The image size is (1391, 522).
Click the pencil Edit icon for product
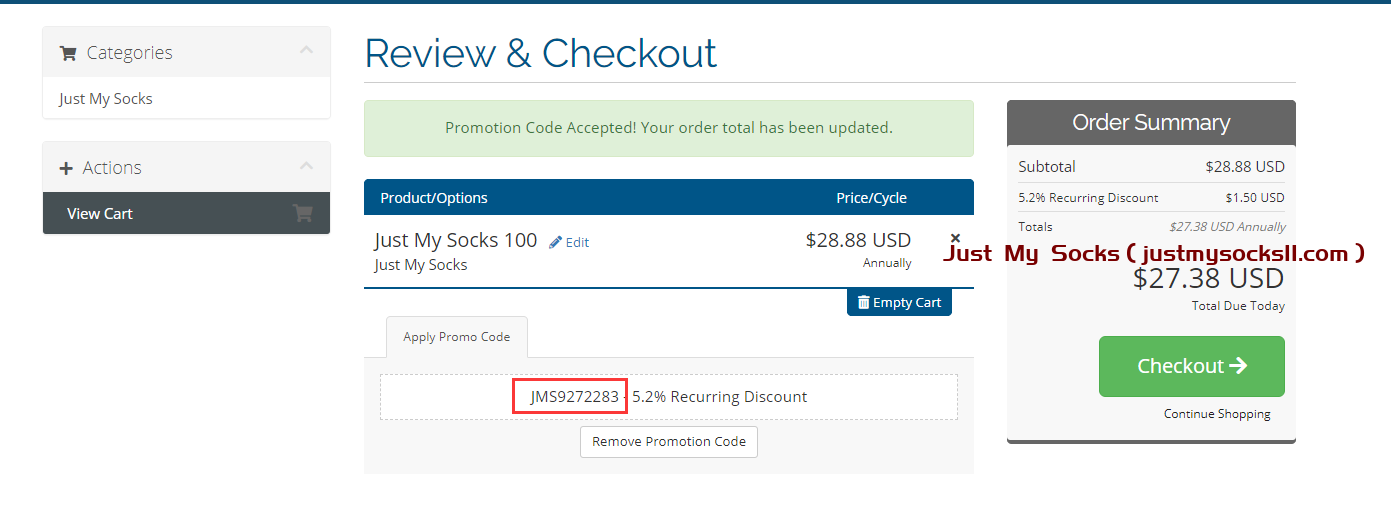tap(556, 242)
